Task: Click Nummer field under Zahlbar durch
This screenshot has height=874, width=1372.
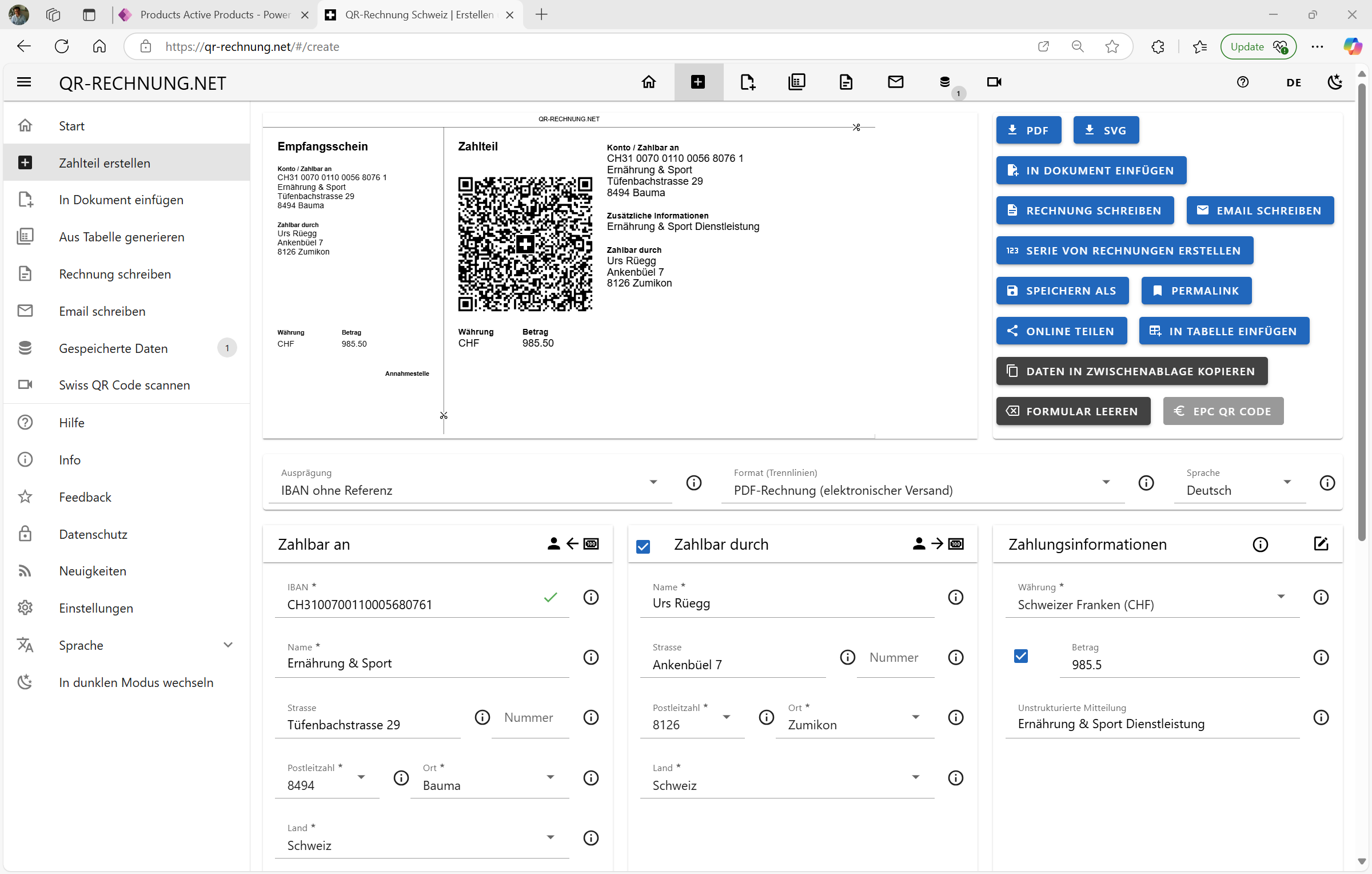Action: point(895,658)
